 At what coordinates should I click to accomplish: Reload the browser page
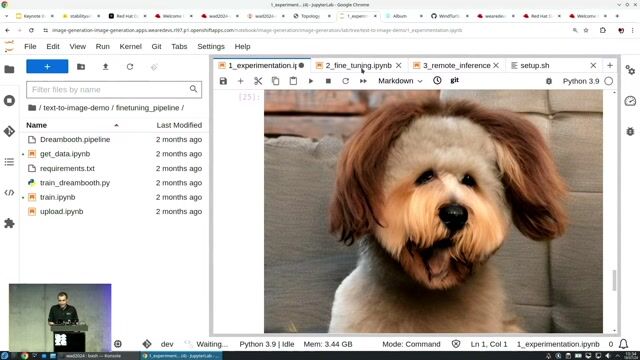pyautogui.click(x=31, y=30)
